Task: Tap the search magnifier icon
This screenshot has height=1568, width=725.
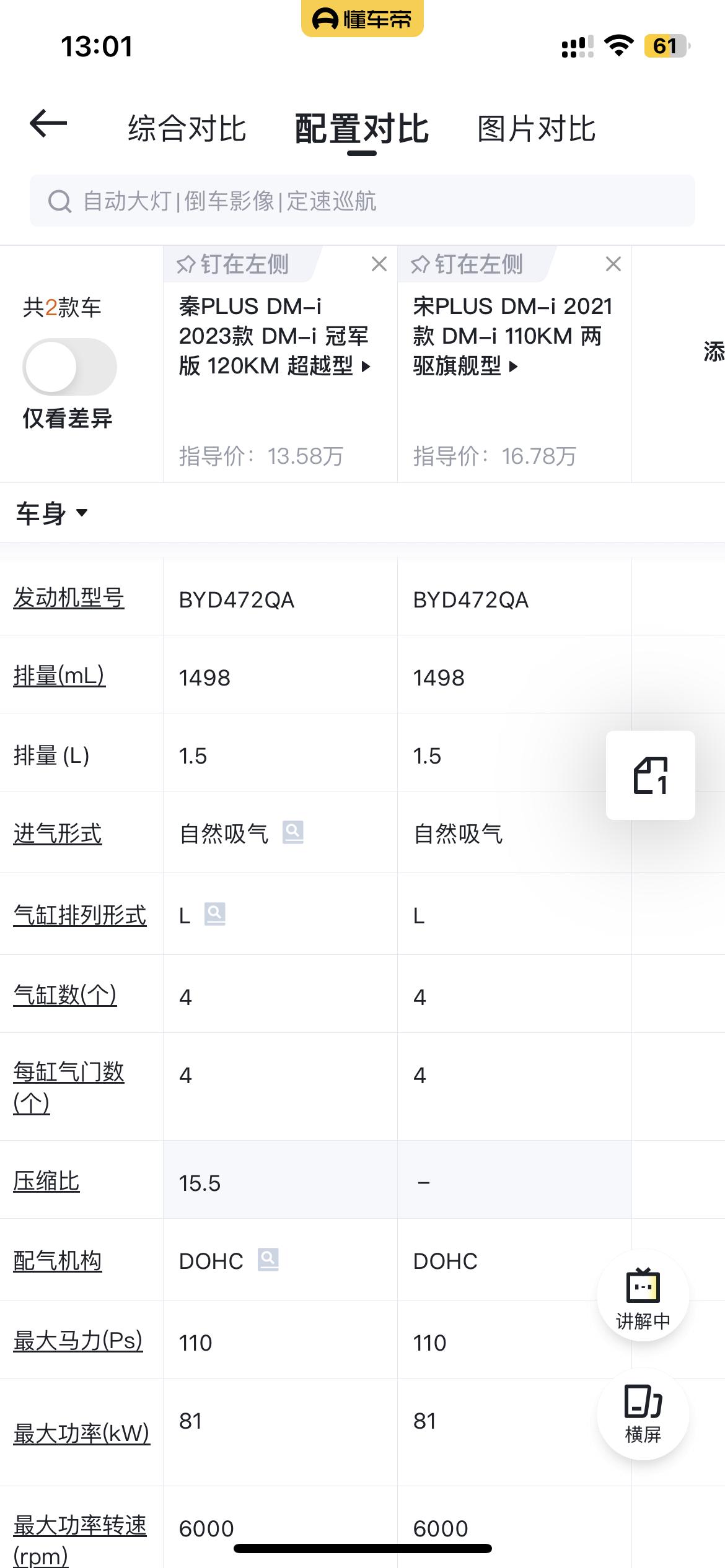Action: point(59,201)
